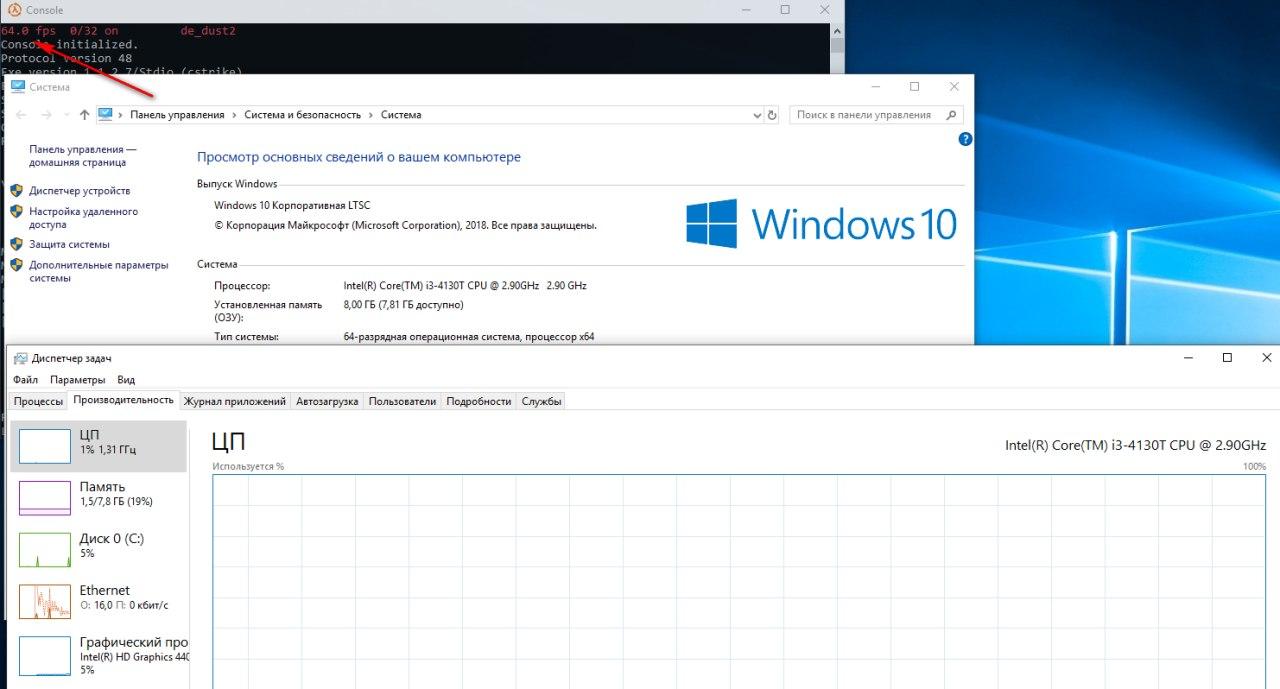Image resolution: width=1280 pixels, height=689 pixels.
Task: Open Панель управления — домашняя страница link
Action: tap(83, 155)
